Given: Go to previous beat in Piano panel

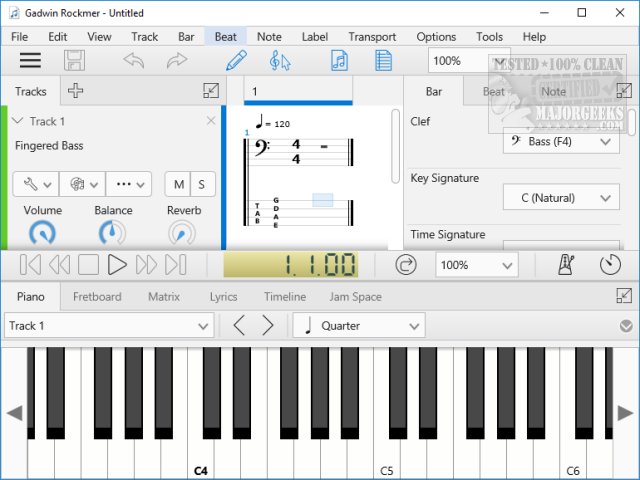Looking at the screenshot, I should pos(239,325).
